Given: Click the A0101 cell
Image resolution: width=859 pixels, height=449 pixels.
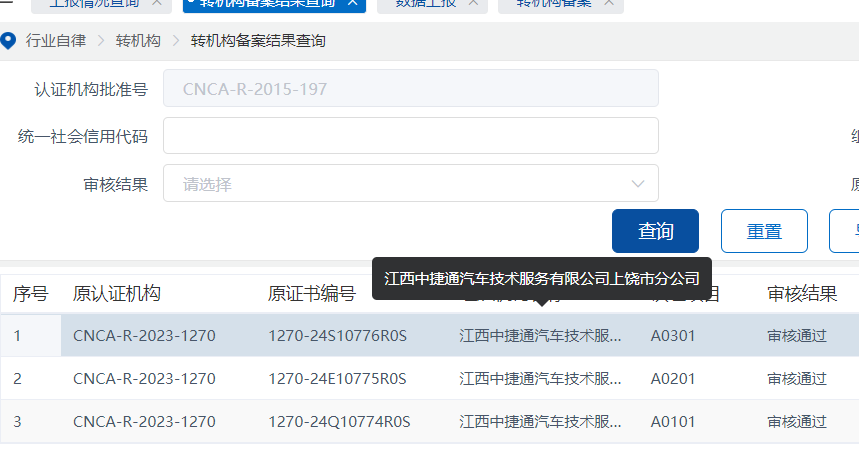Looking at the screenshot, I should point(673,422).
